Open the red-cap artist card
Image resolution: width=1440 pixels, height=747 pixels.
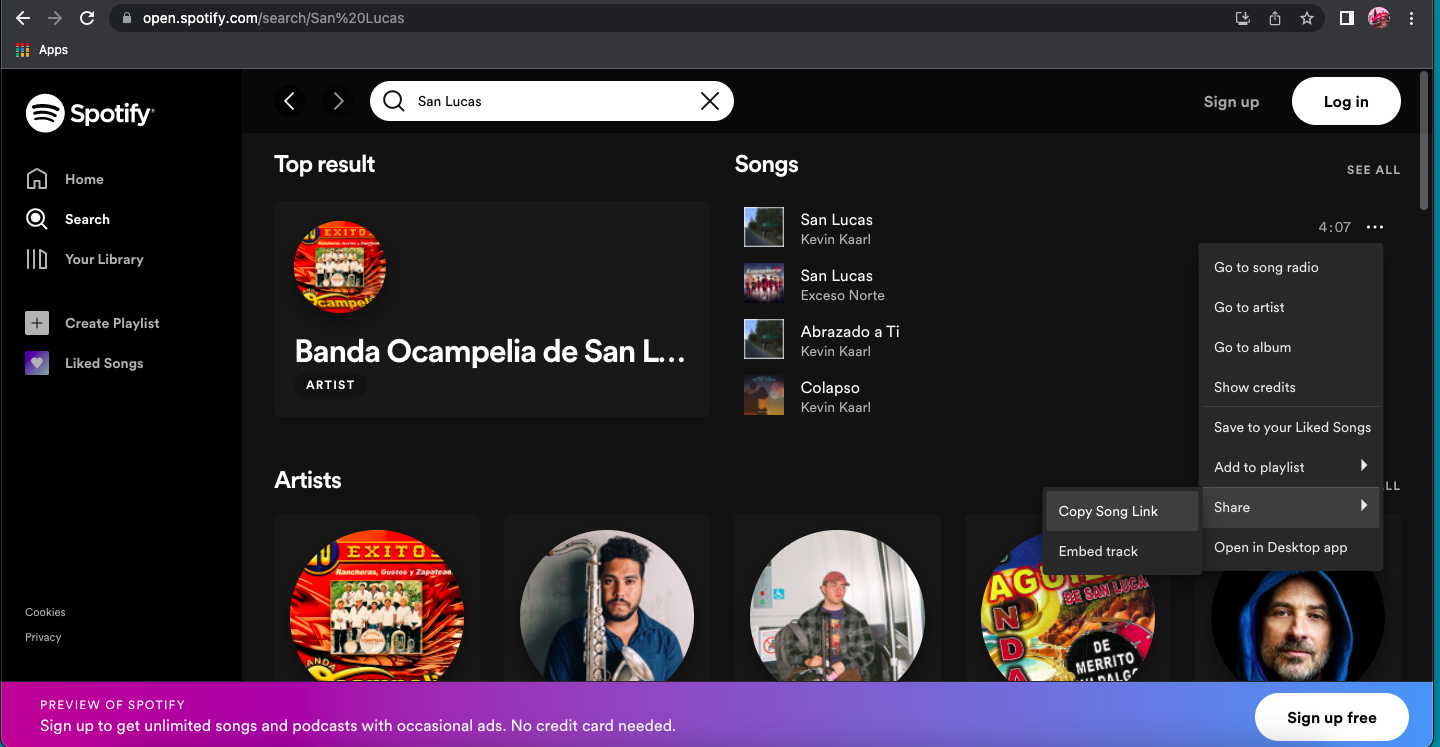pyautogui.click(x=837, y=598)
